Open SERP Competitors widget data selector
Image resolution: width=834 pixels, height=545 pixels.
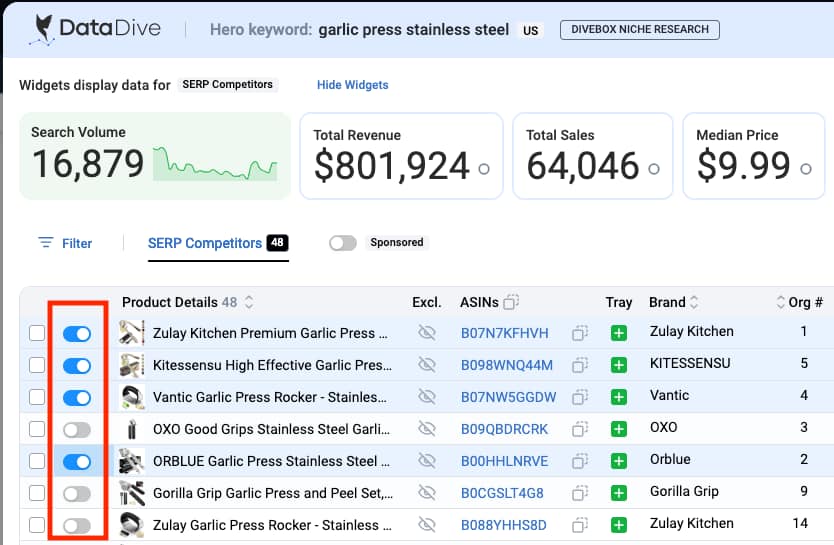[227, 85]
